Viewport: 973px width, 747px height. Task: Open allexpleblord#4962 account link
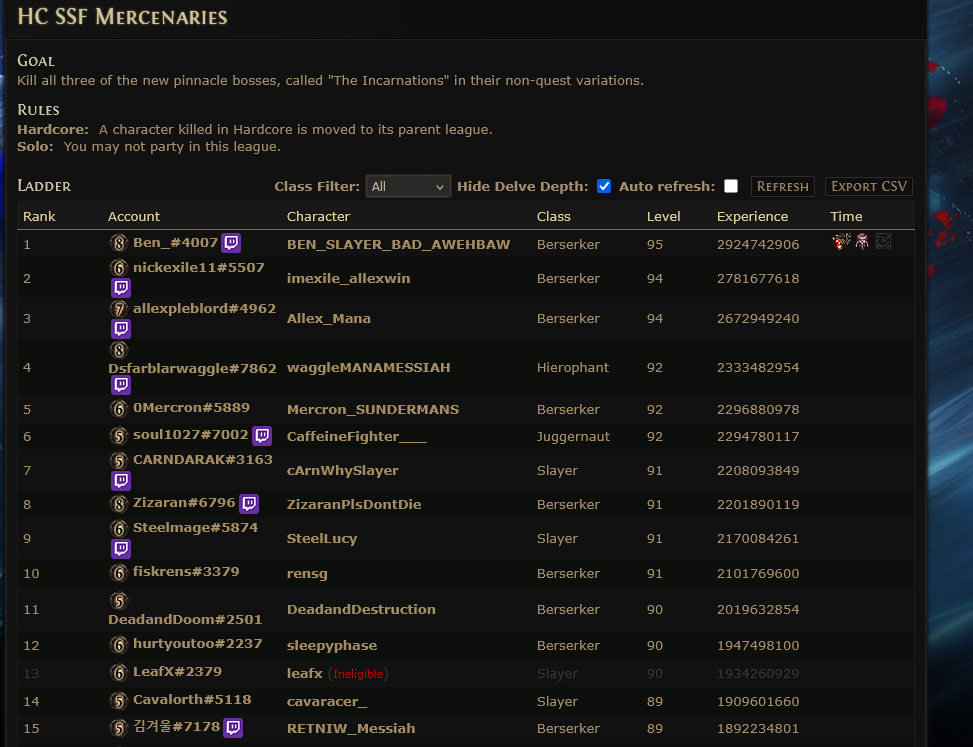(204, 308)
